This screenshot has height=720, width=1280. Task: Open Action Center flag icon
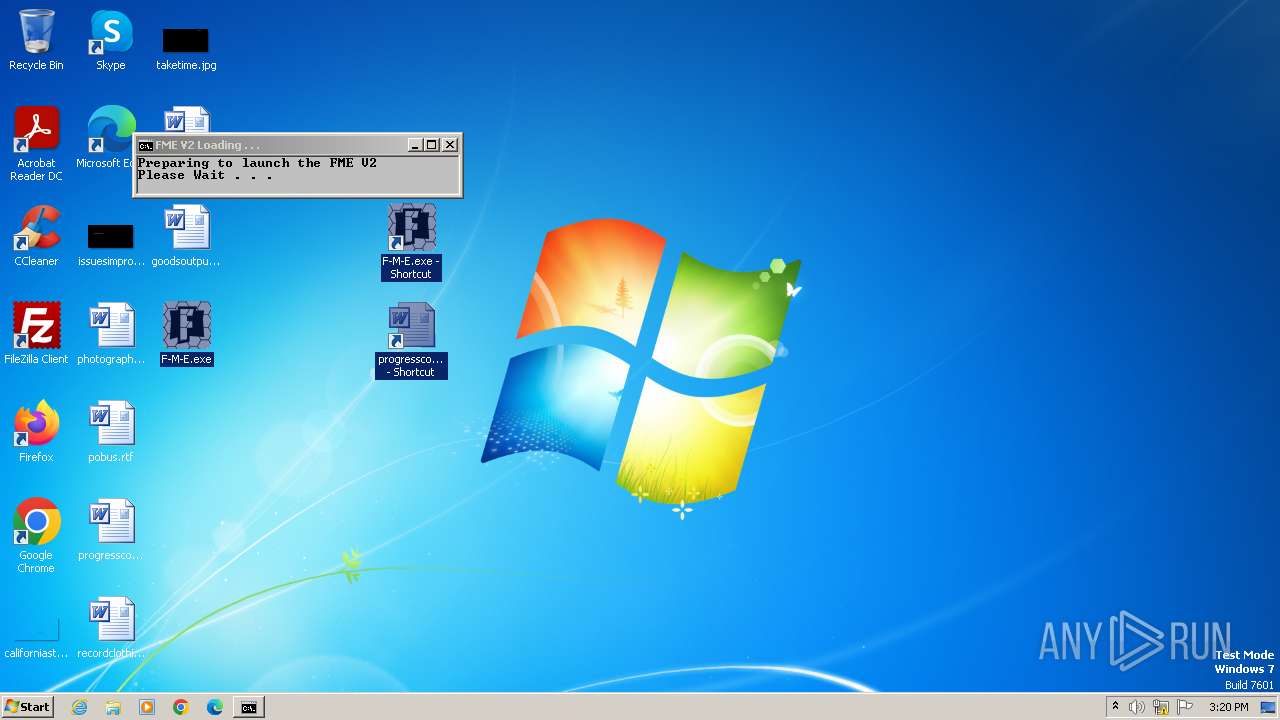1185,707
